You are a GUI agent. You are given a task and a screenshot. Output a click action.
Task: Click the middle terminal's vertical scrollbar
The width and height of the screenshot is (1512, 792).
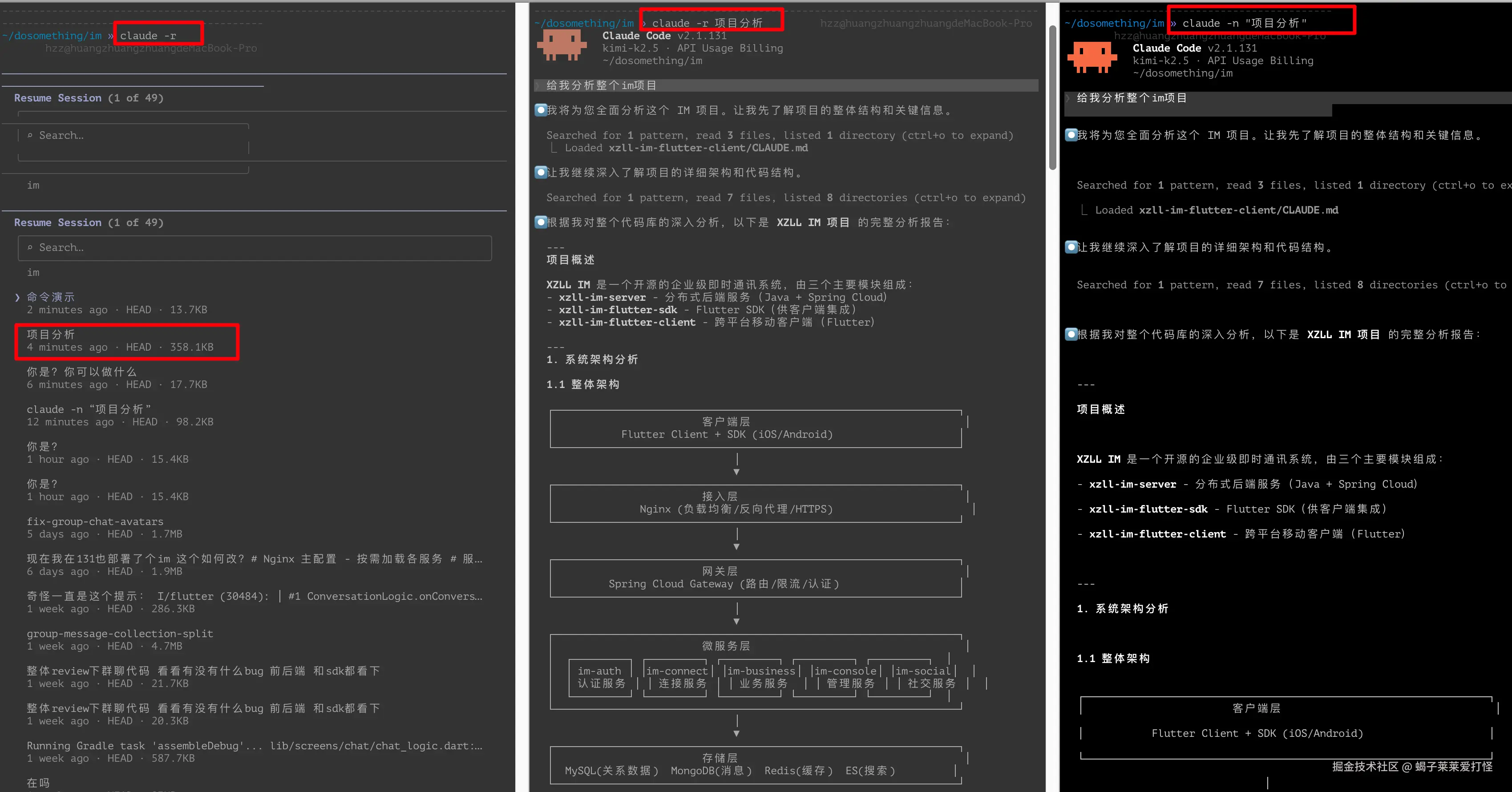[x=1053, y=97]
